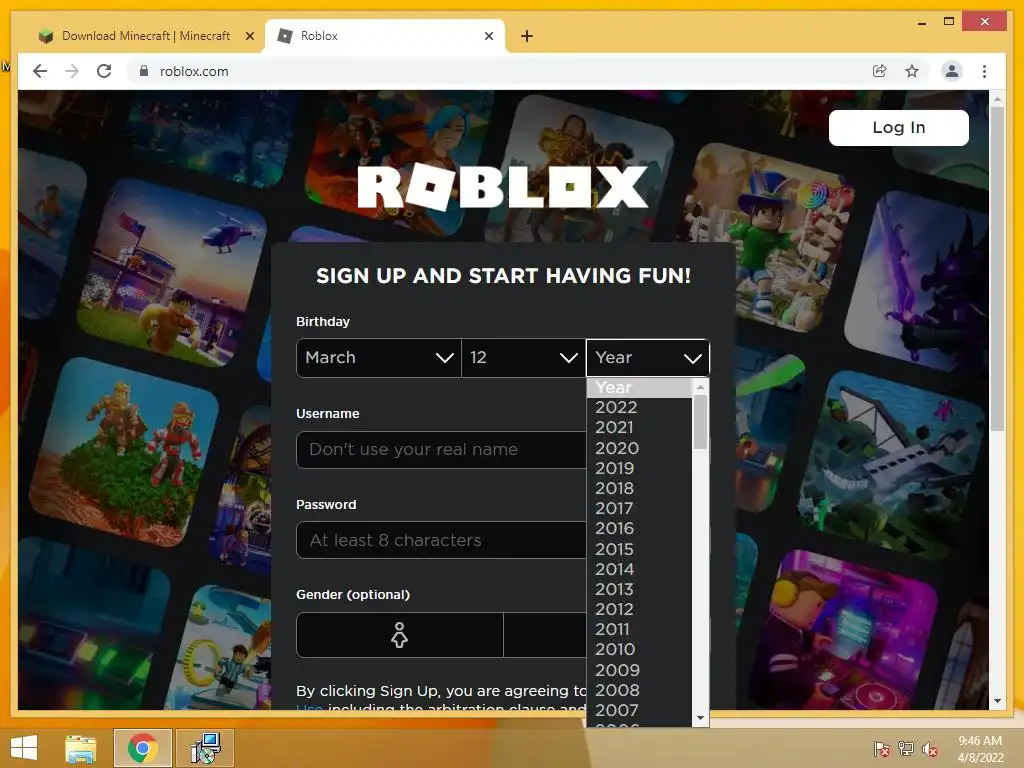Viewport: 1024px width, 768px height.
Task: Maximize the Chrome window
Action: (949, 22)
